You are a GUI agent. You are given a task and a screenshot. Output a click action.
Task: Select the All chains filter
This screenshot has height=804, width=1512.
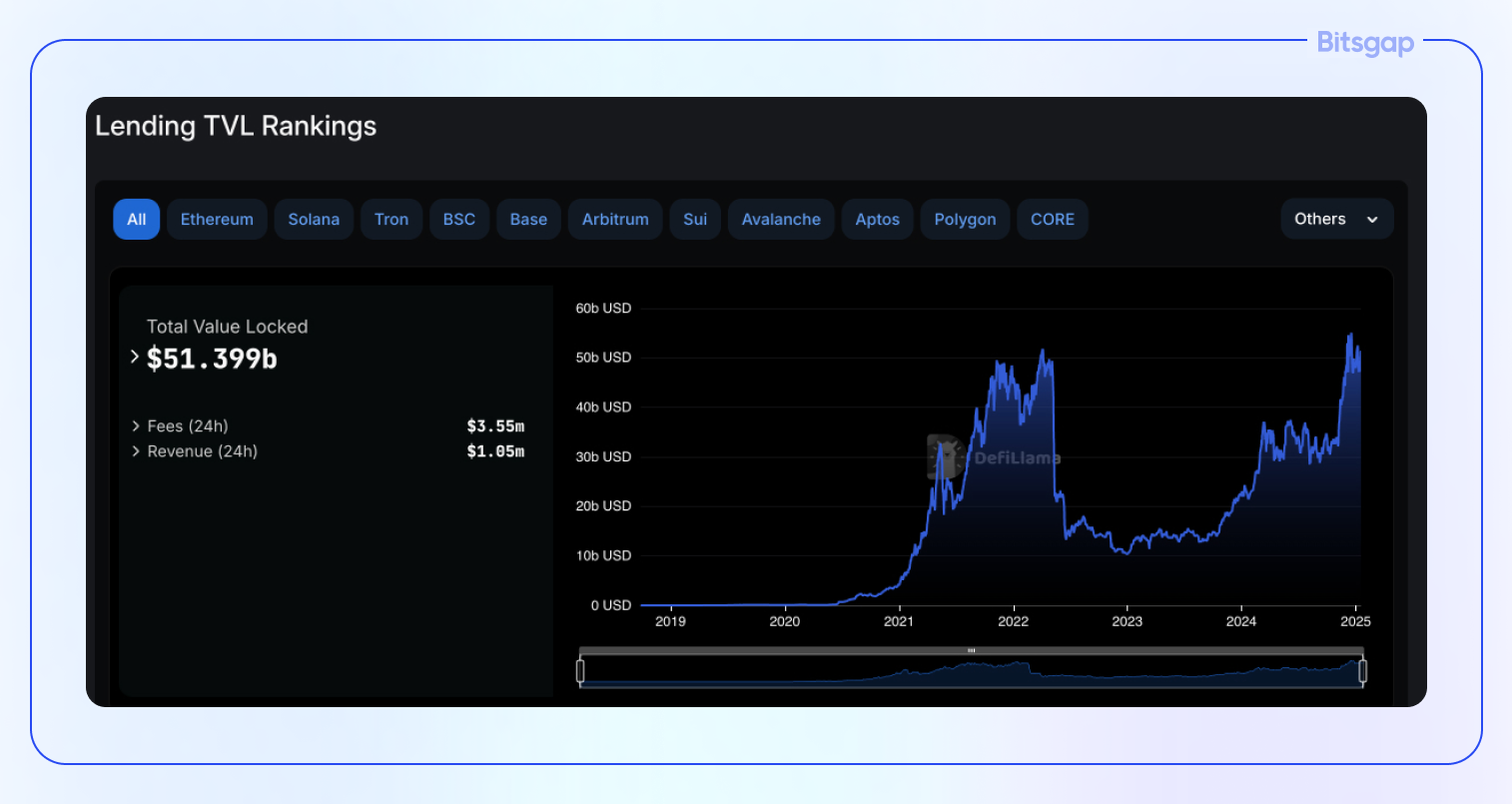point(137,220)
